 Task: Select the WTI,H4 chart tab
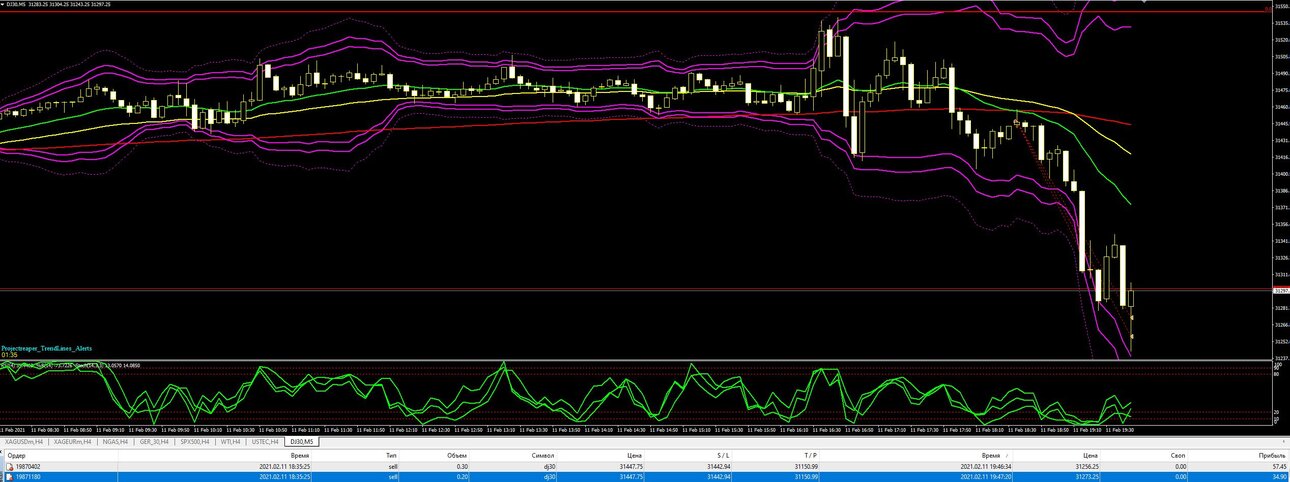[230, 440]
